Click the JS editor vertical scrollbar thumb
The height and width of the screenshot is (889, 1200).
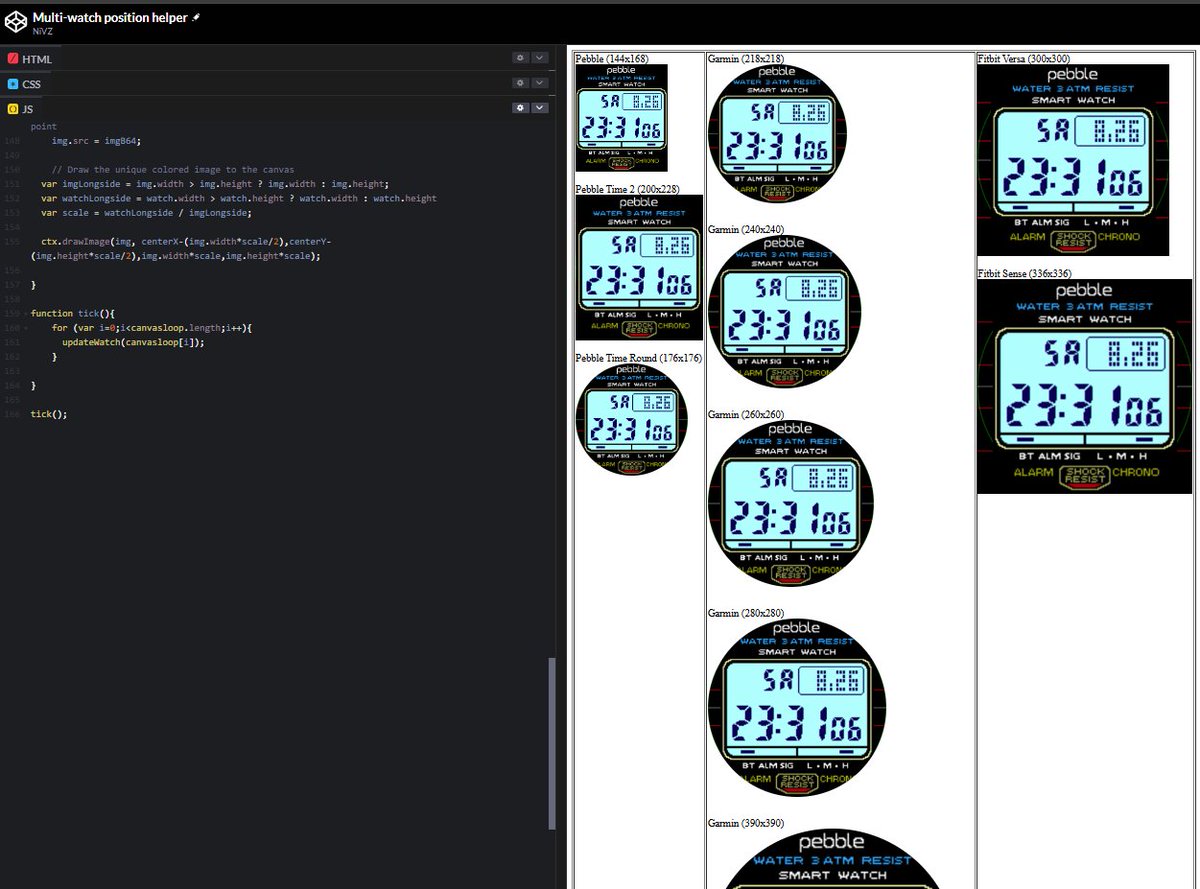pyautogui.click(x=552, y=744)
